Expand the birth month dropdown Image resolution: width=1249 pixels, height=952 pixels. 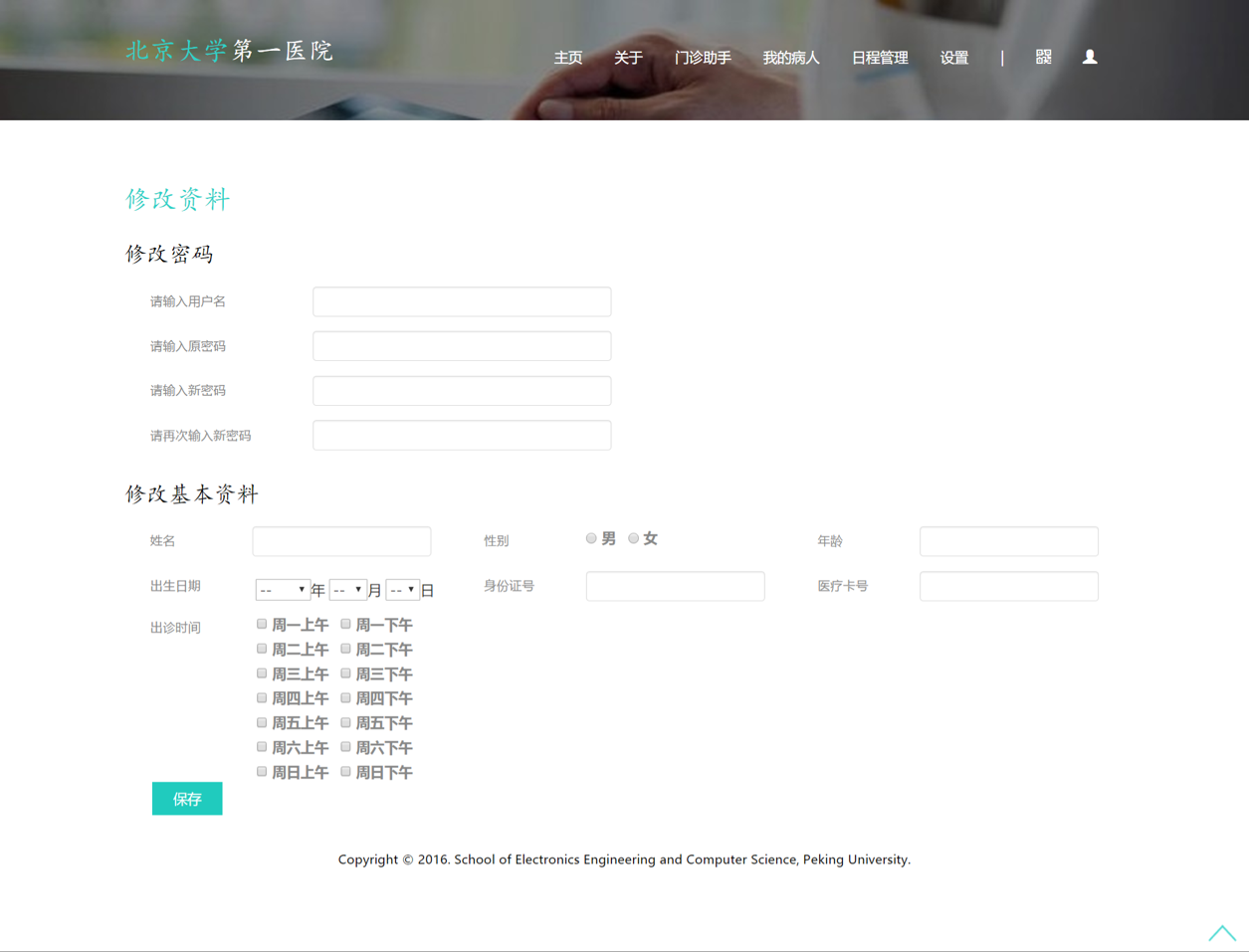click(347, 590)
